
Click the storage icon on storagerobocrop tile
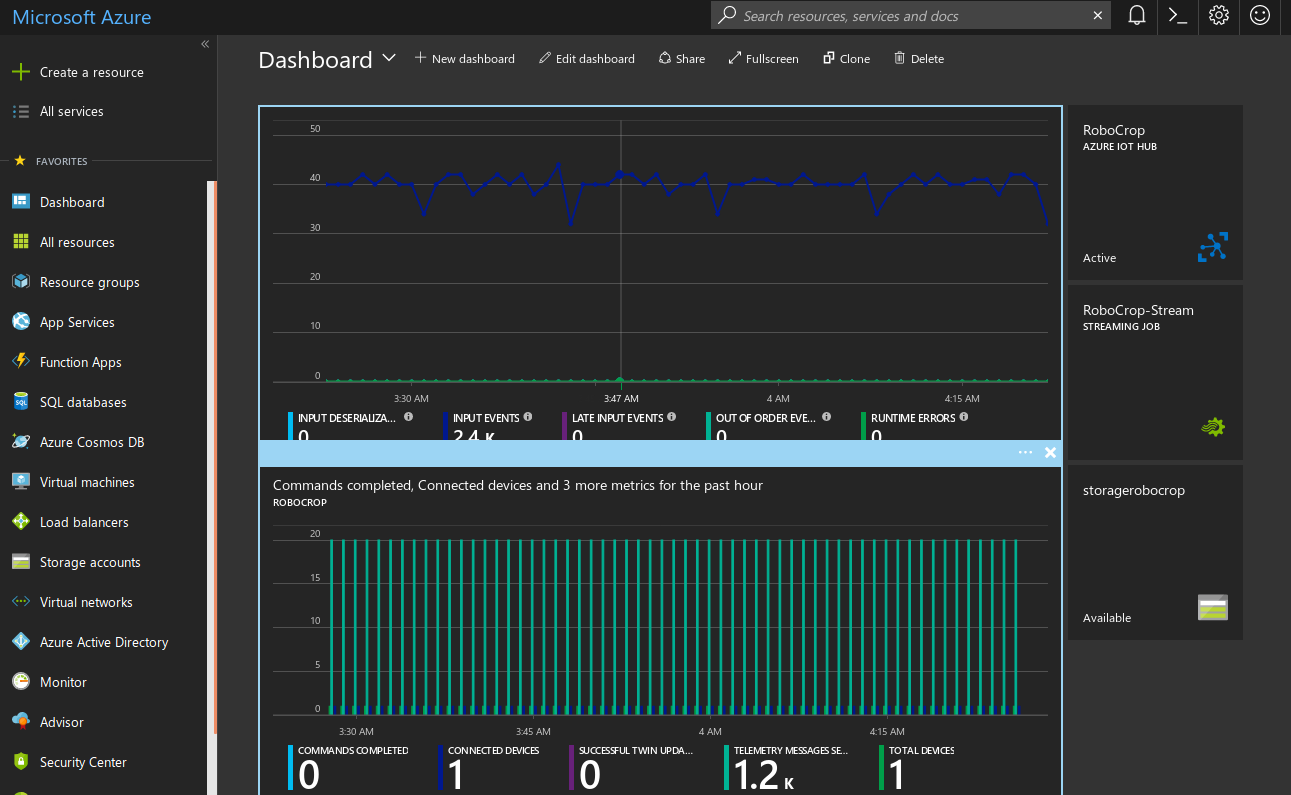1212,607
